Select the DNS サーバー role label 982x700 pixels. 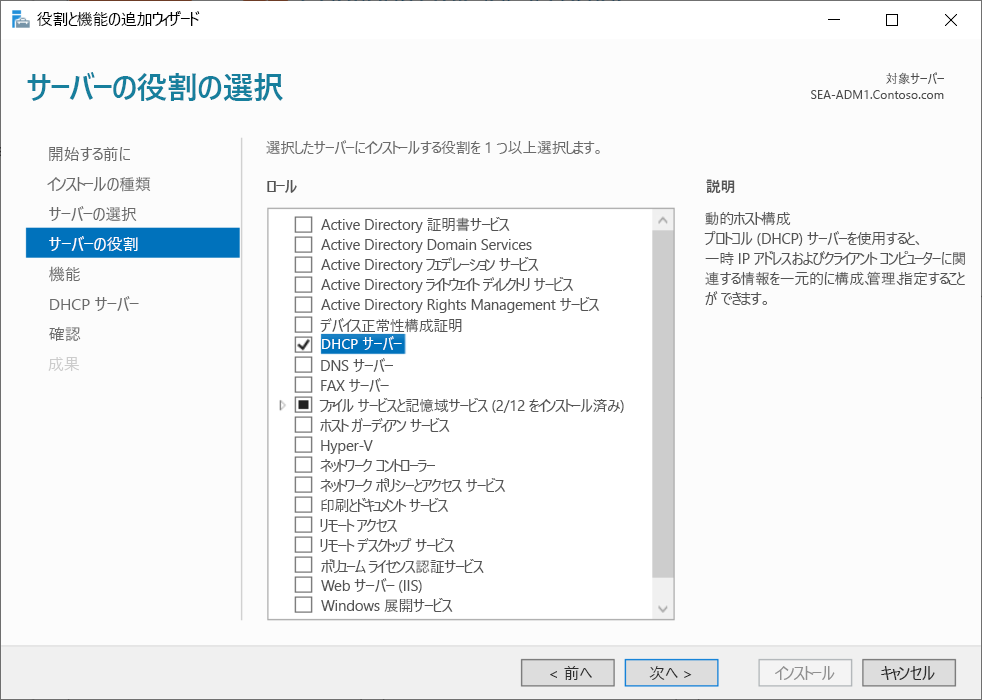[357, 366]
